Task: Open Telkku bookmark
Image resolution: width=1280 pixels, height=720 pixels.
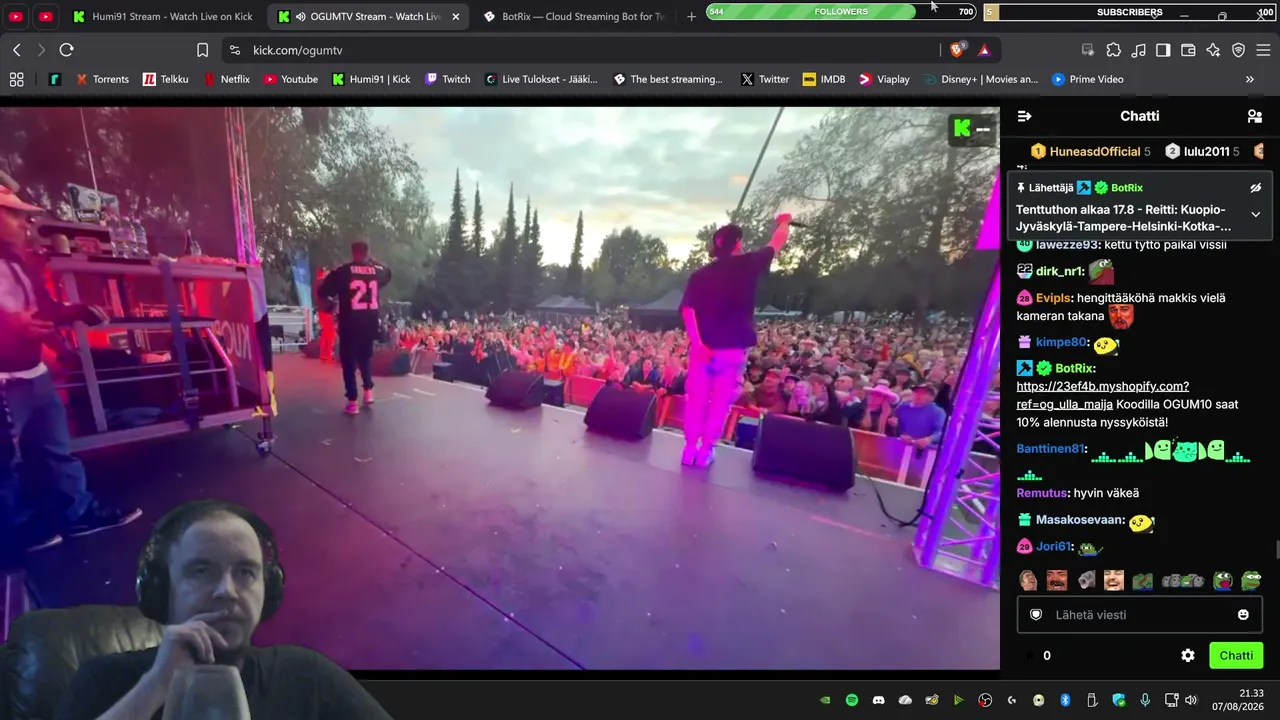Action: pos(165,79)
